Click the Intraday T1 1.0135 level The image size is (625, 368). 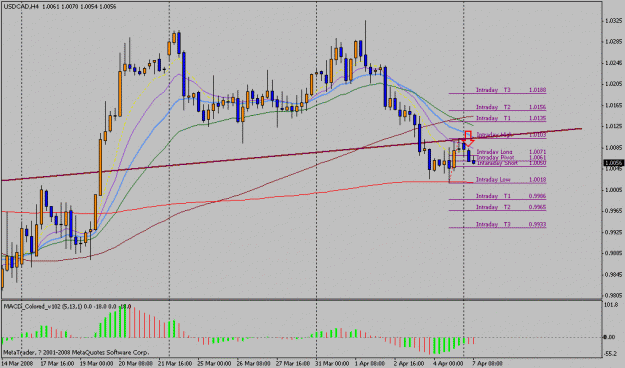(x=497, y=119)
